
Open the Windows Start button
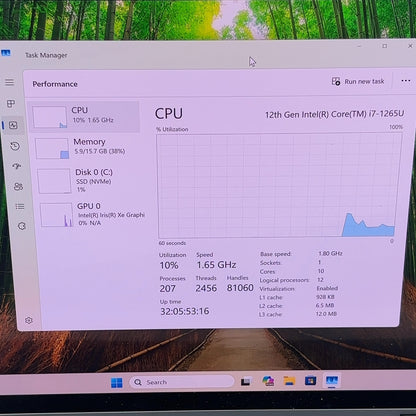click(117, 383)
